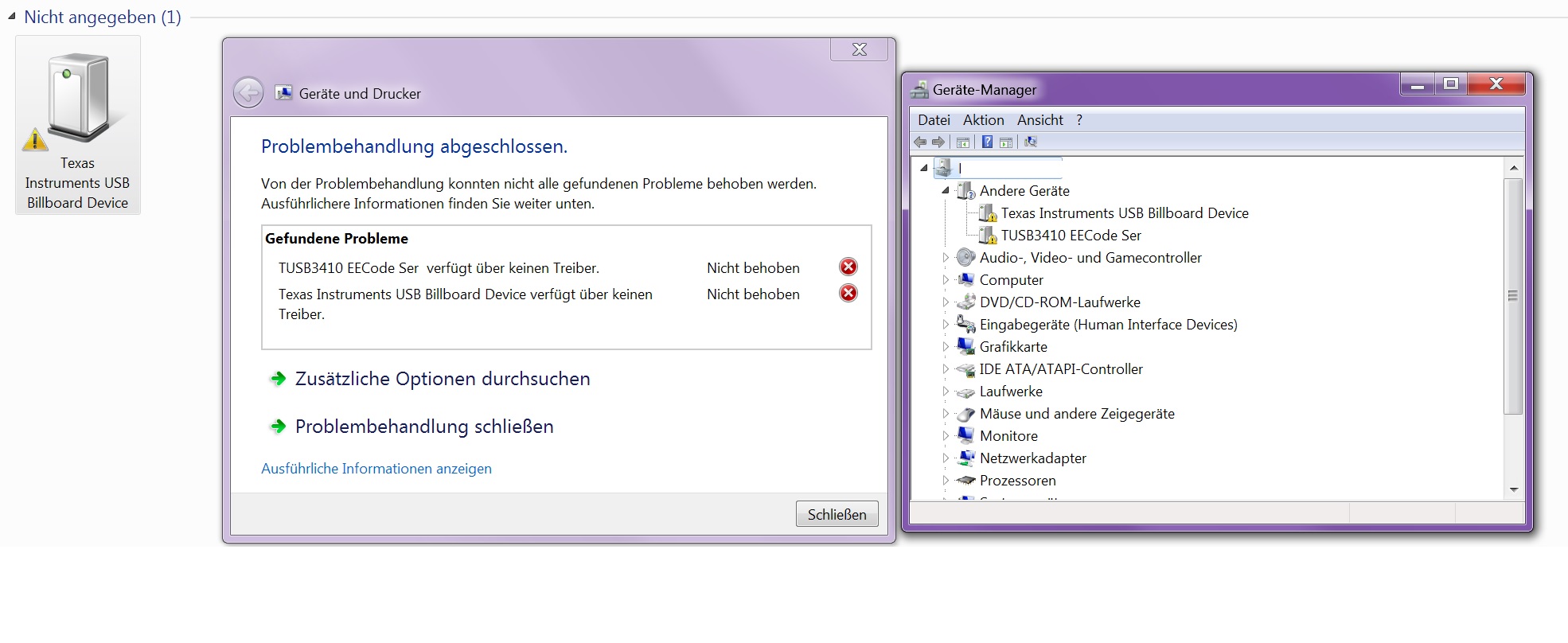1568x643 pixels.
Task: Open the Ansicht menu
Action: 1039,120
